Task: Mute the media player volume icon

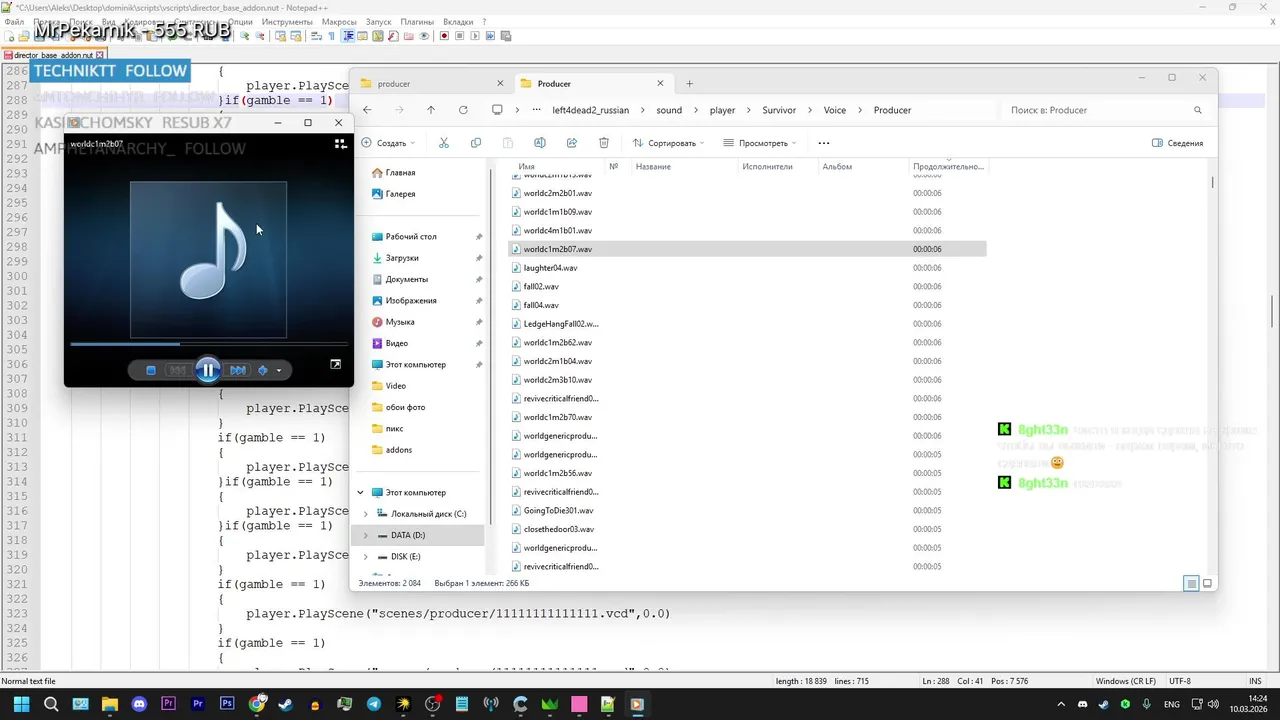Action: (262, 370)
